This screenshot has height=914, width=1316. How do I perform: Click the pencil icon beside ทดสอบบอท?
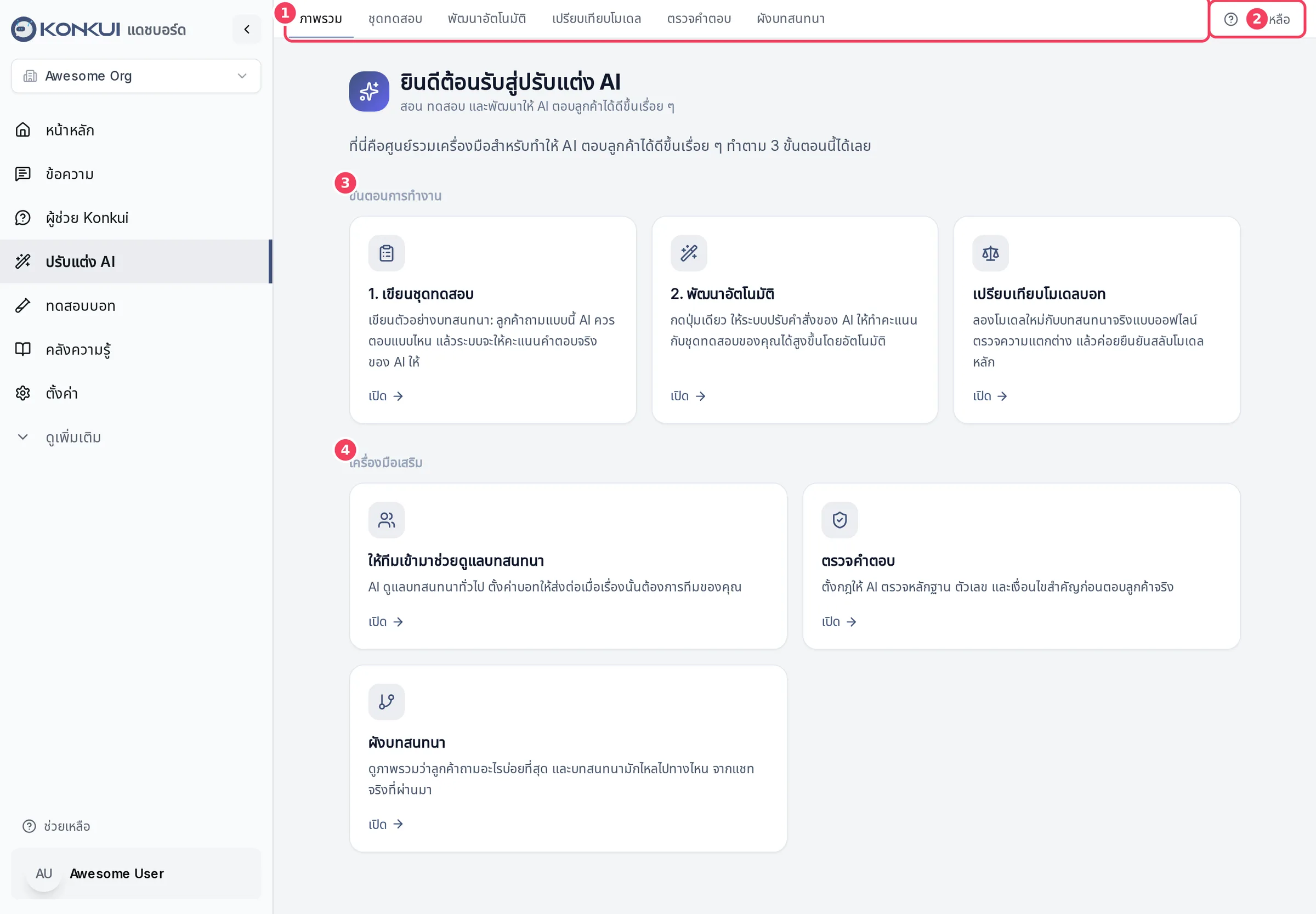click(x=23, y=306)
